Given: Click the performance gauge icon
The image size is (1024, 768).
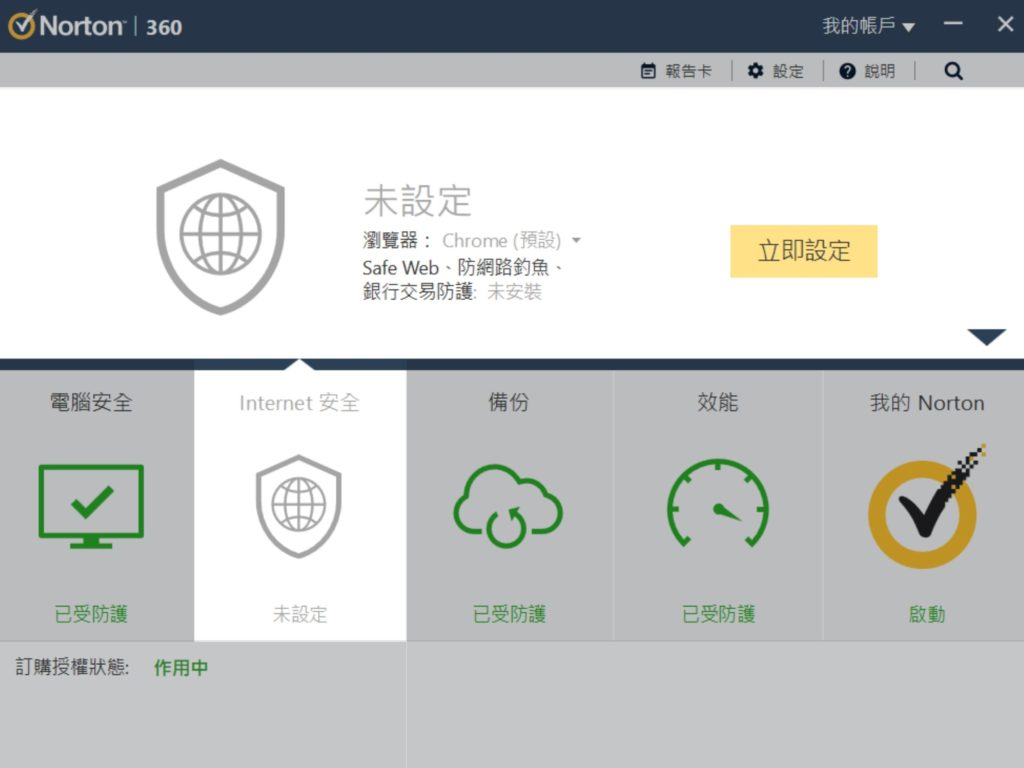Looking at the screenshot, I should (718, 503).
